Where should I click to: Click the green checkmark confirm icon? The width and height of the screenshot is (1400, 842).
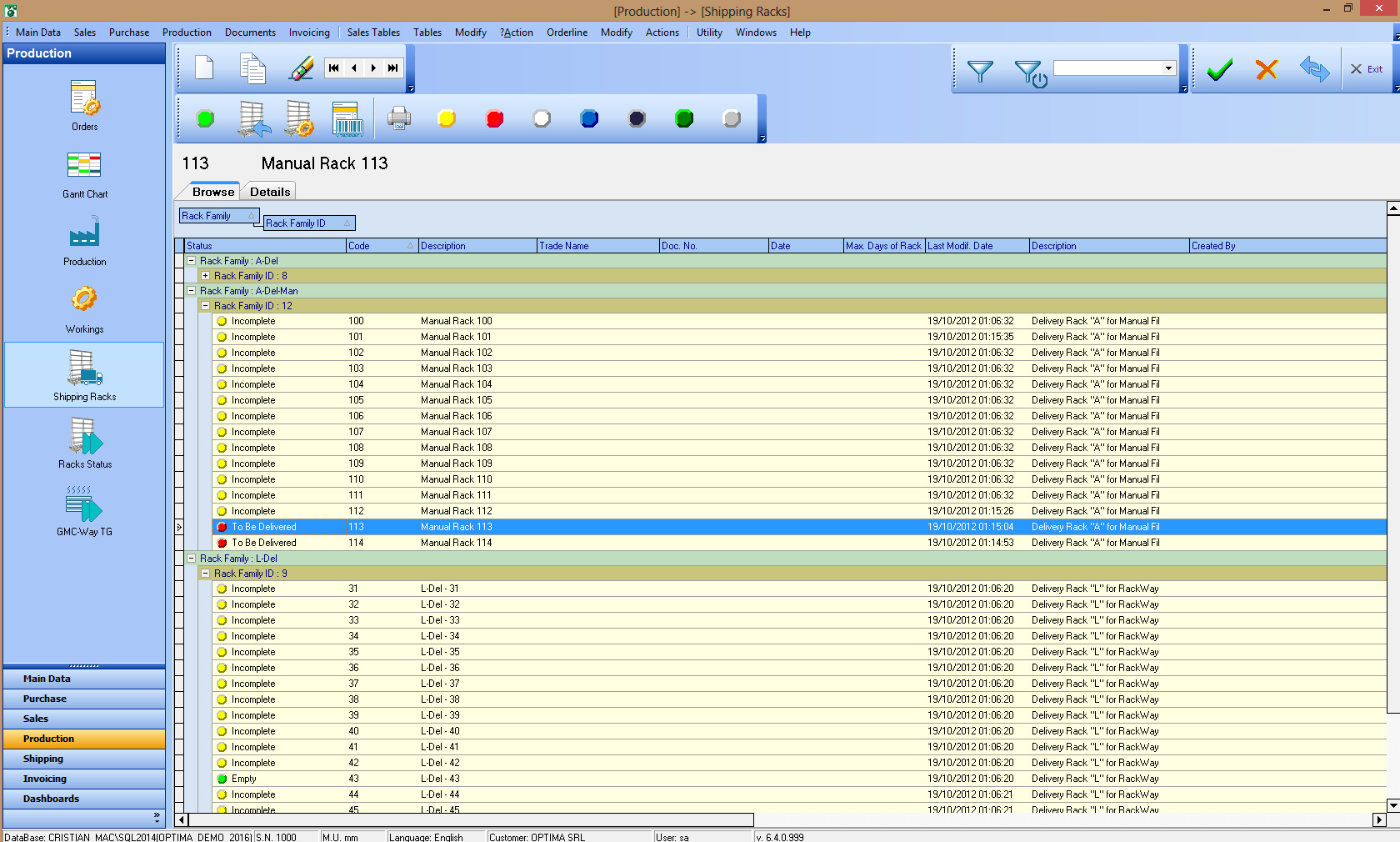pyautogui.click(x=1220, y=70)
